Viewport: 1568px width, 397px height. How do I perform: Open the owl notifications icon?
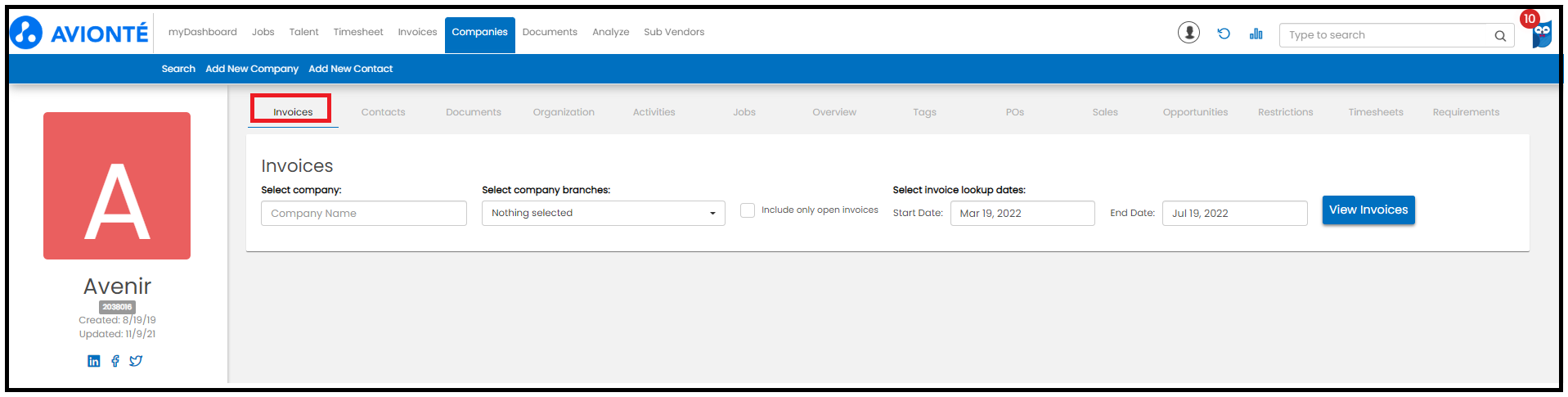(1541, 34)
